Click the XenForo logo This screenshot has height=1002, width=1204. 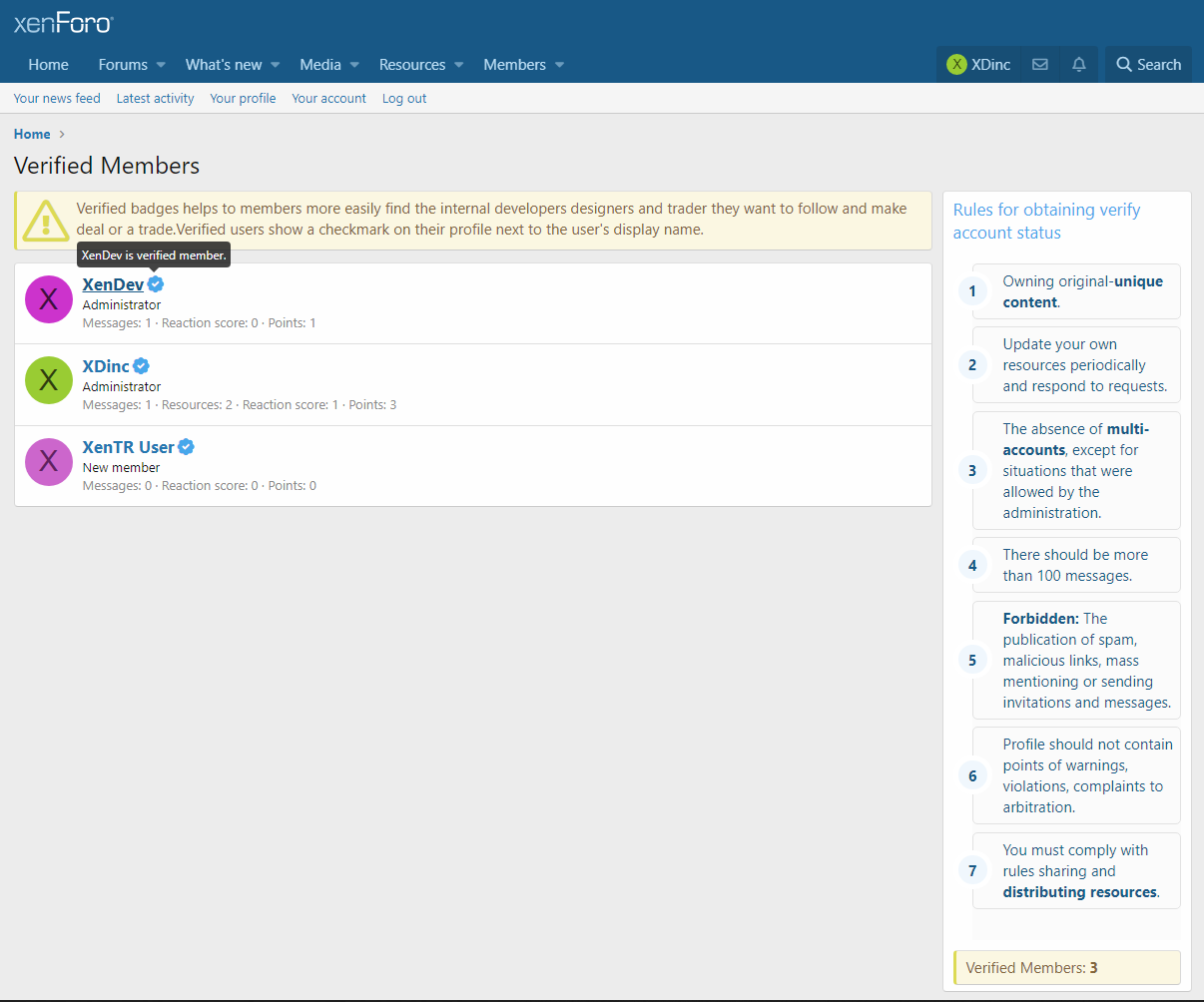click(x=64, y=23)
